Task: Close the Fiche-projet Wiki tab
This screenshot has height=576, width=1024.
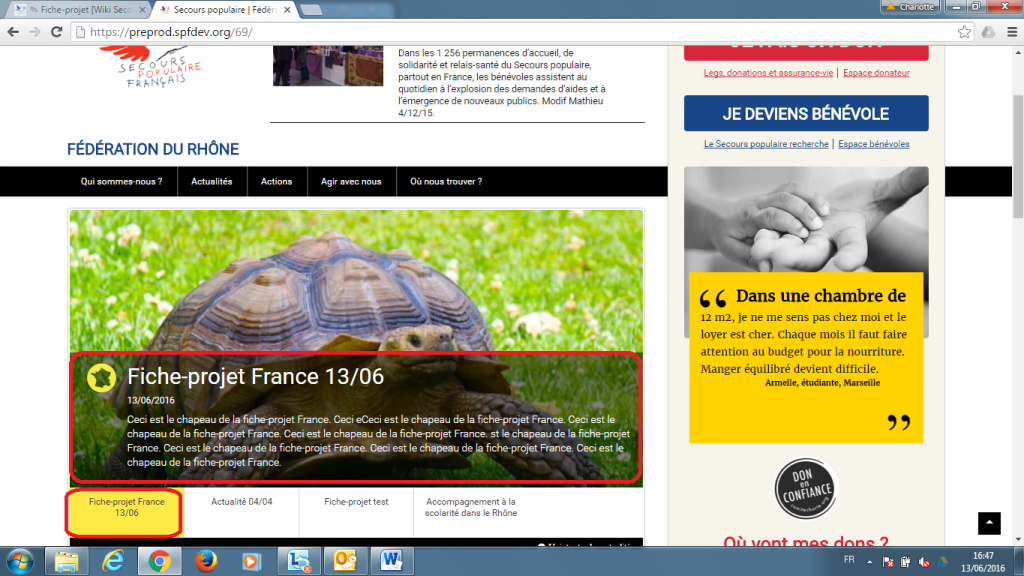Action: point(142,10)
